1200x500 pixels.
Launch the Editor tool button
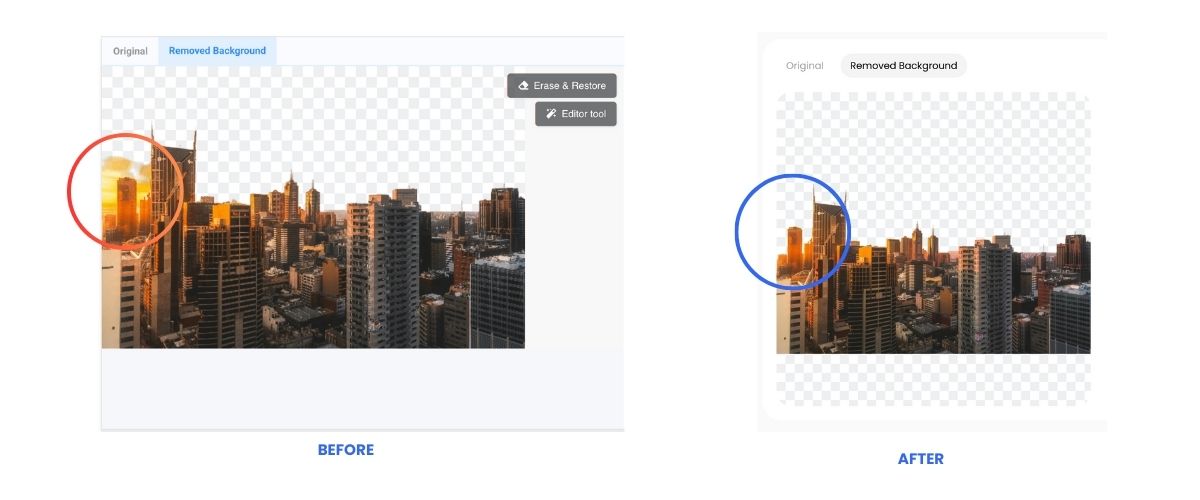coord(576,114)
